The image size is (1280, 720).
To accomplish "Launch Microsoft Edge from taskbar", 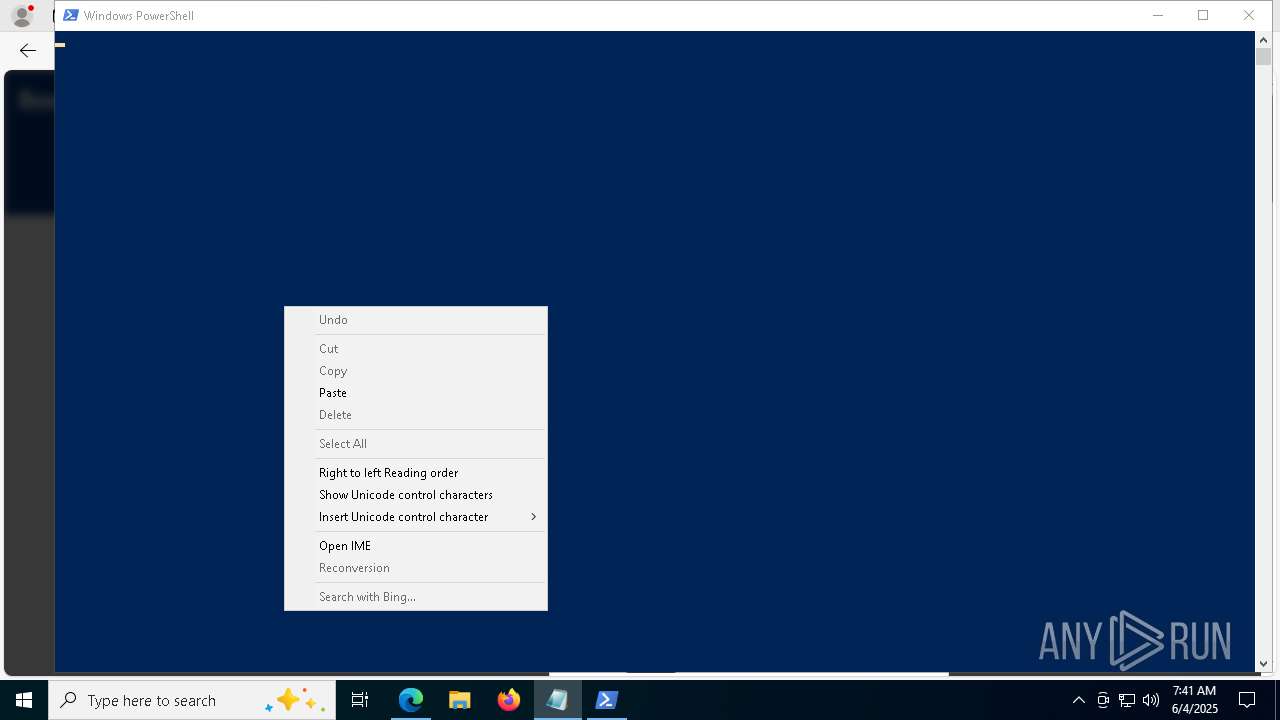I will (x=411, y=700).
